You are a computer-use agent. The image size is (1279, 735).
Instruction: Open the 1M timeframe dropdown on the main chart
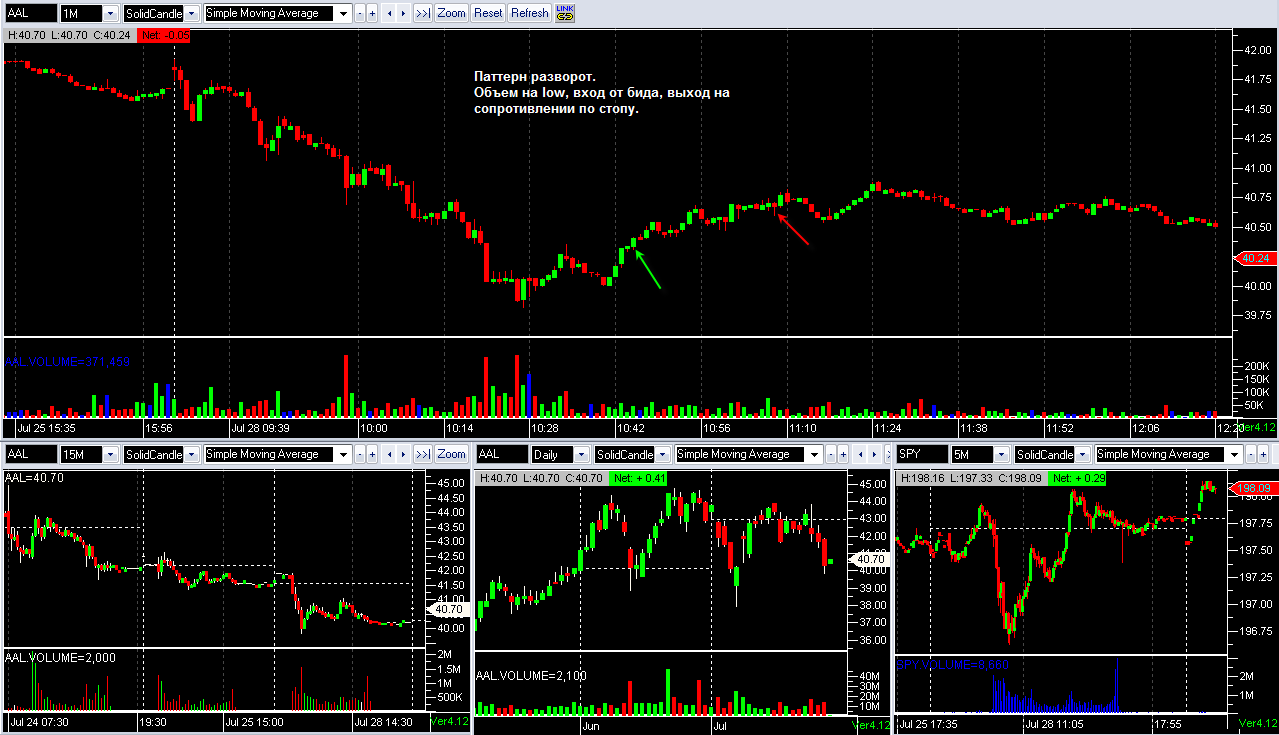tap(110, 14)
